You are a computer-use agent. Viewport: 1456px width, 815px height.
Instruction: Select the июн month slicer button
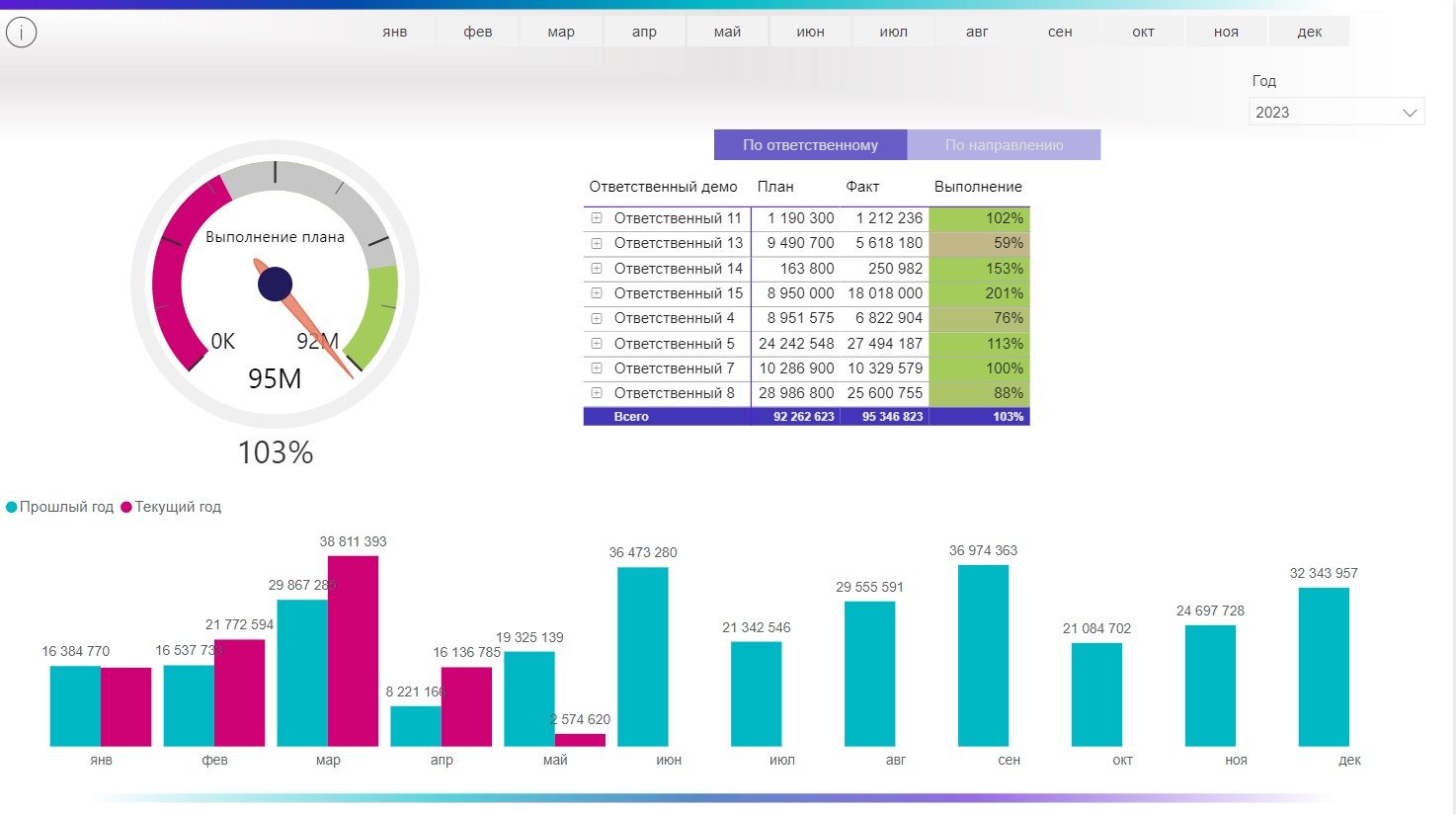810,32
